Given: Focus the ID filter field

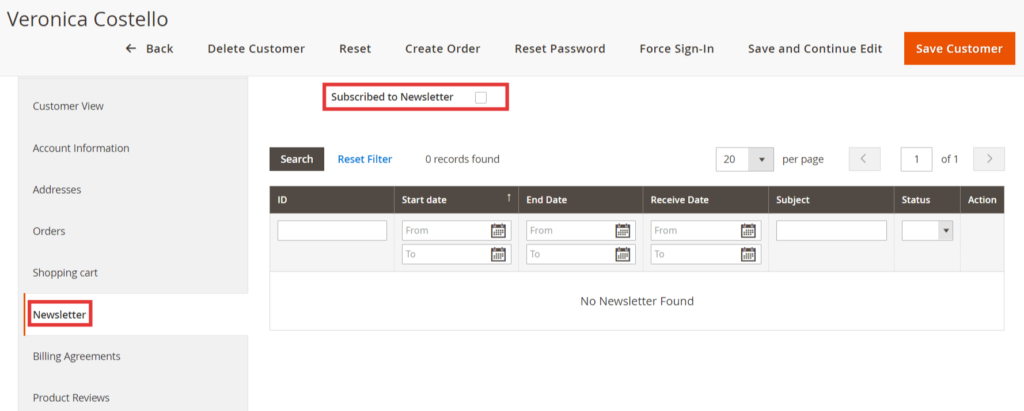Looking at the screenshot, I should click(x=332, y=231).
